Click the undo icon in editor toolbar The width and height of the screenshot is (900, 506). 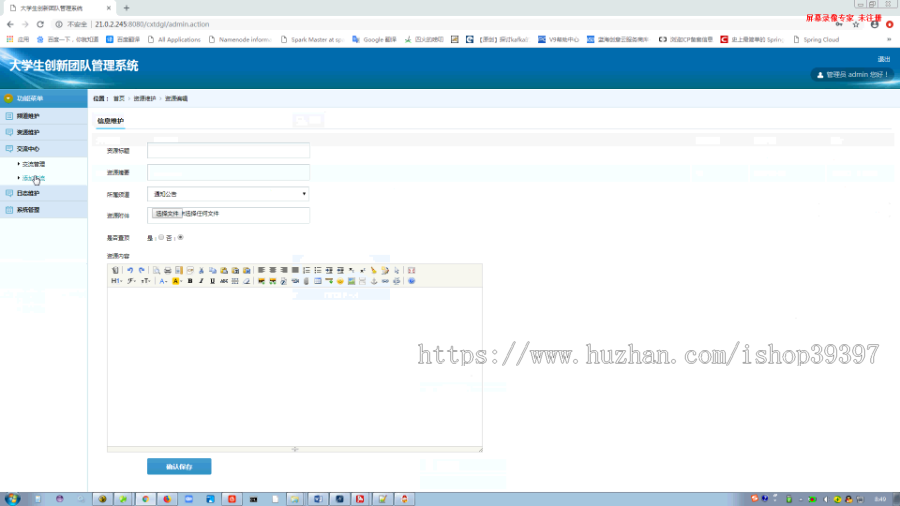pyautogui.click(x=130, y=270)
